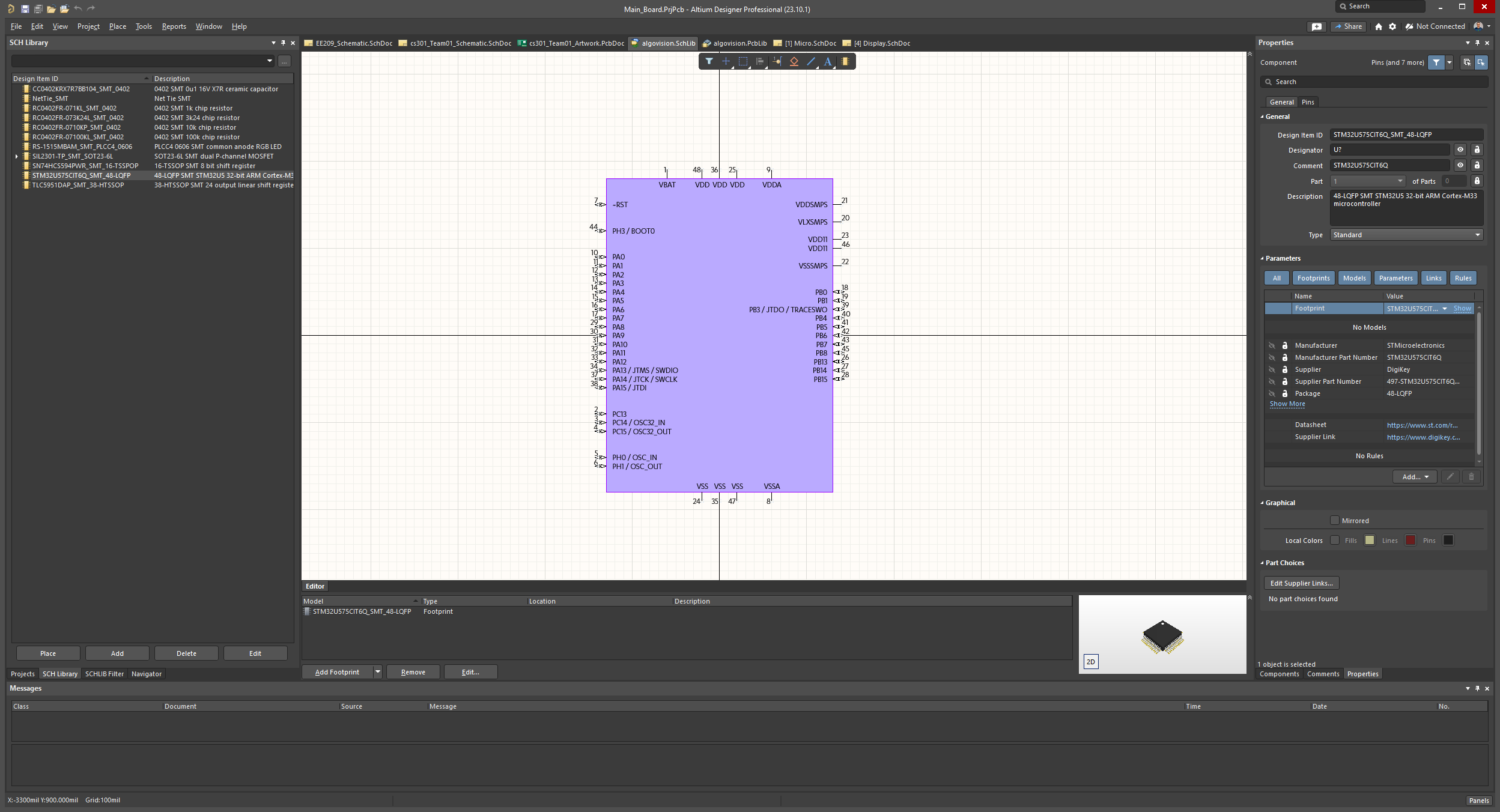The width and height of the screenshot is (1500, 812).
Task: Enable the Local Colors checkbox
Action: (1335, 541)
